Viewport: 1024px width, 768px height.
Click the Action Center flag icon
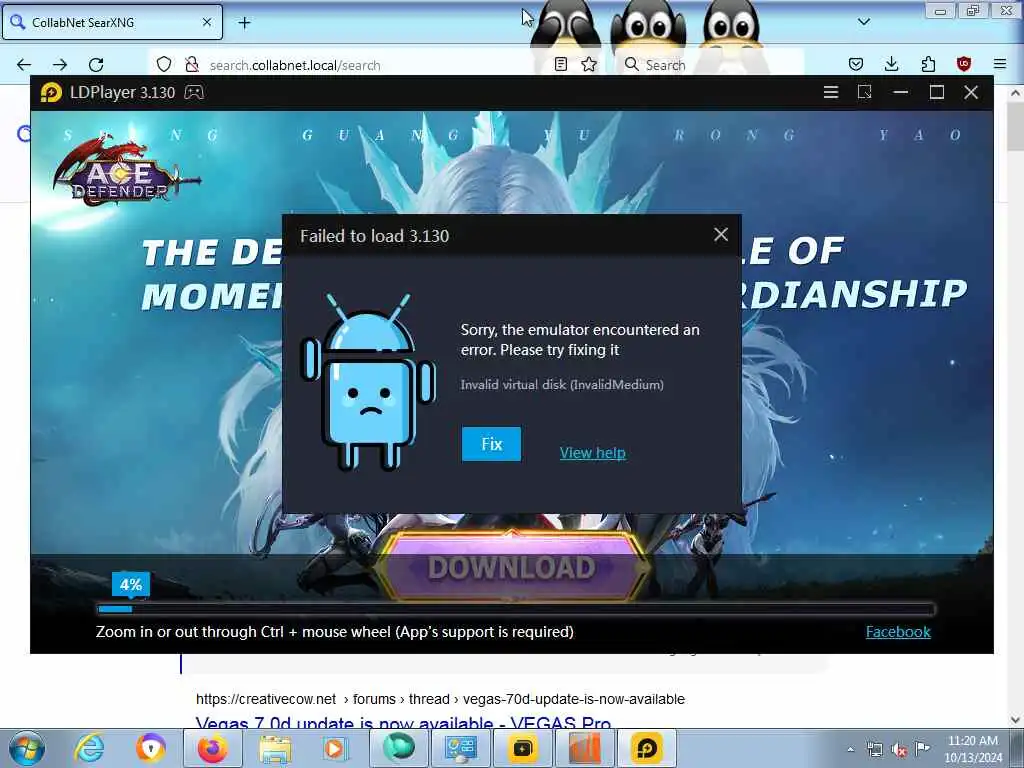[923, 748]
